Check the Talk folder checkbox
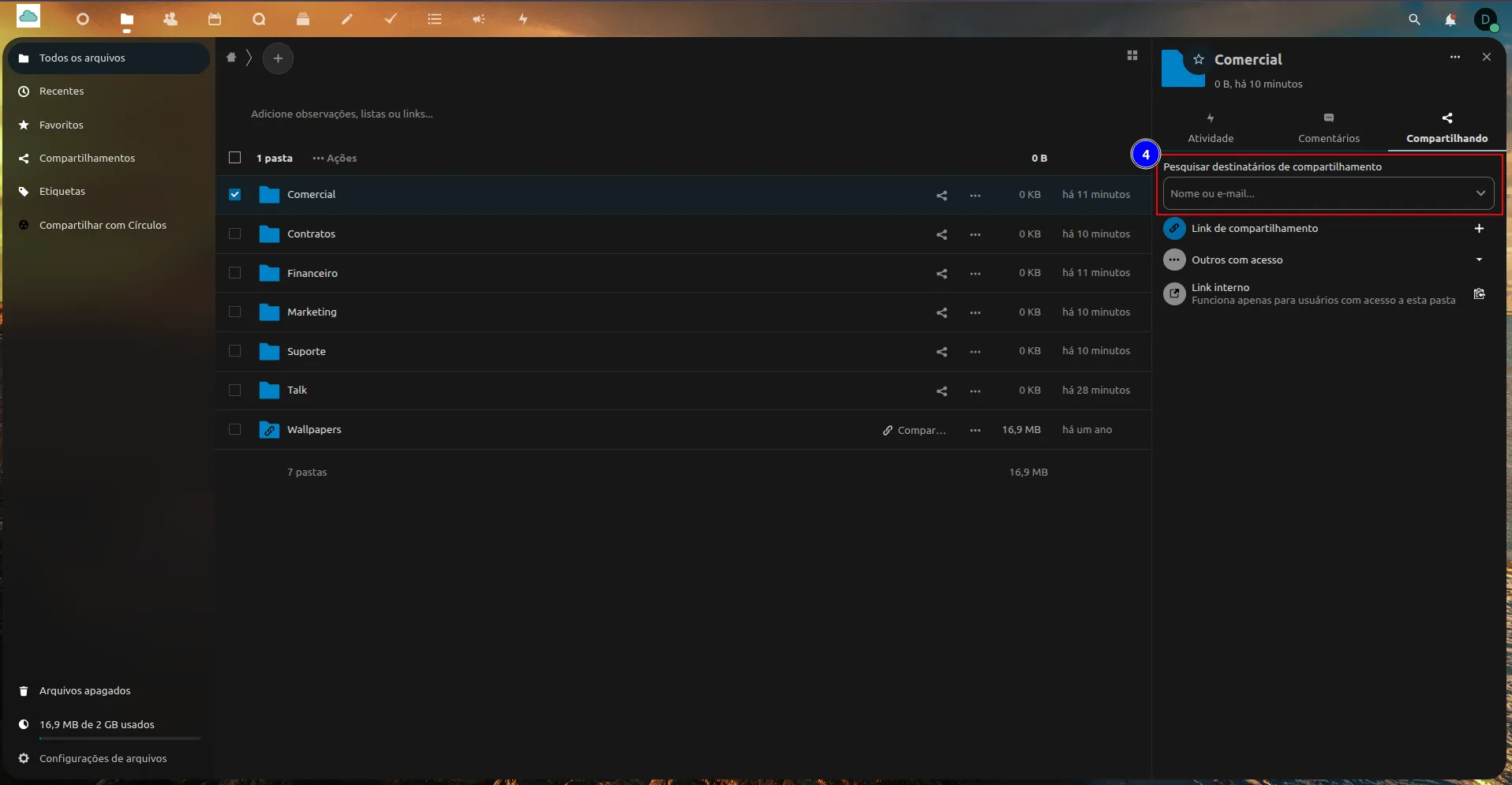This screenshot has height=785, width=1512. (x=234, y=390)
